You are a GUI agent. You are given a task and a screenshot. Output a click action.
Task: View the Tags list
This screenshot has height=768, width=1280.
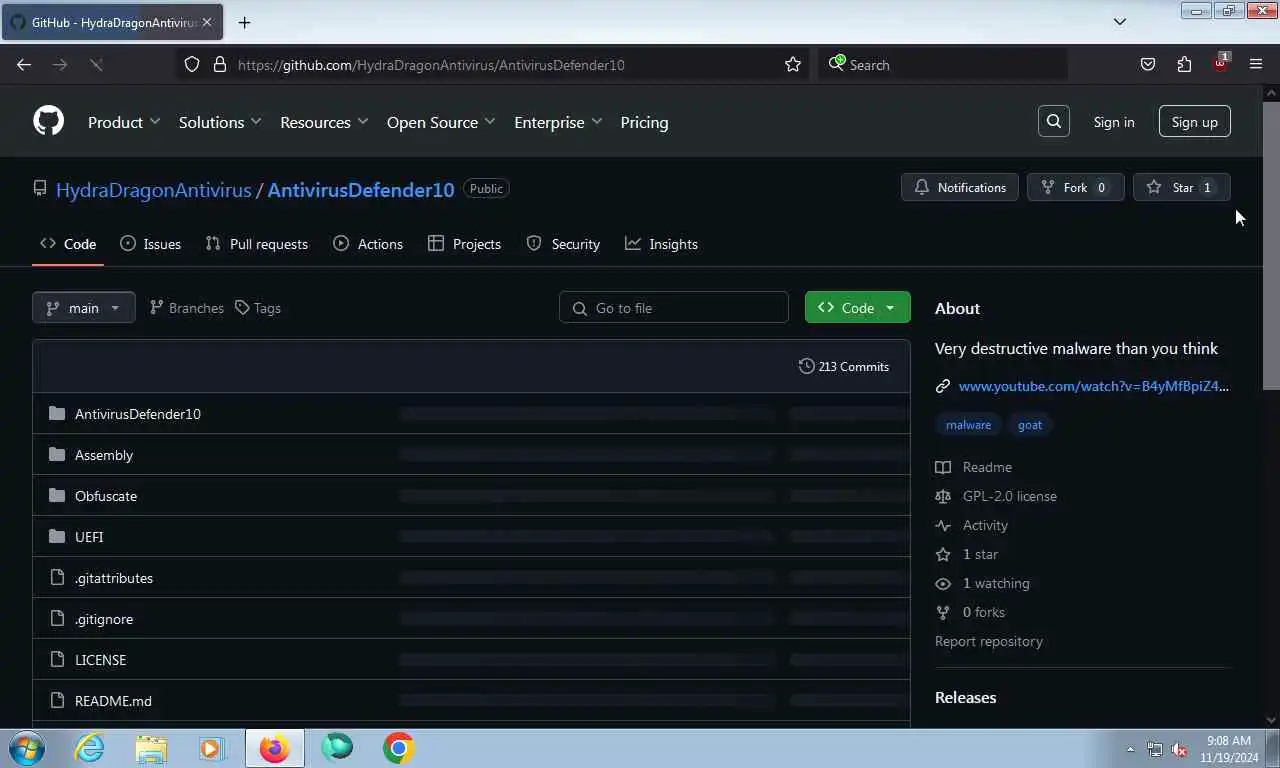tap(258, 308)
